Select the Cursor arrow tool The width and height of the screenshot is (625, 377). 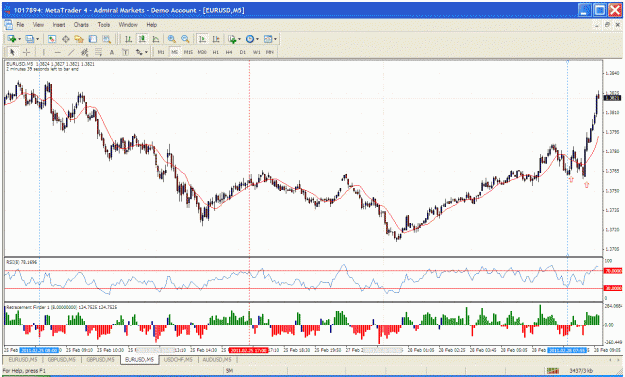tap(13, 52)
